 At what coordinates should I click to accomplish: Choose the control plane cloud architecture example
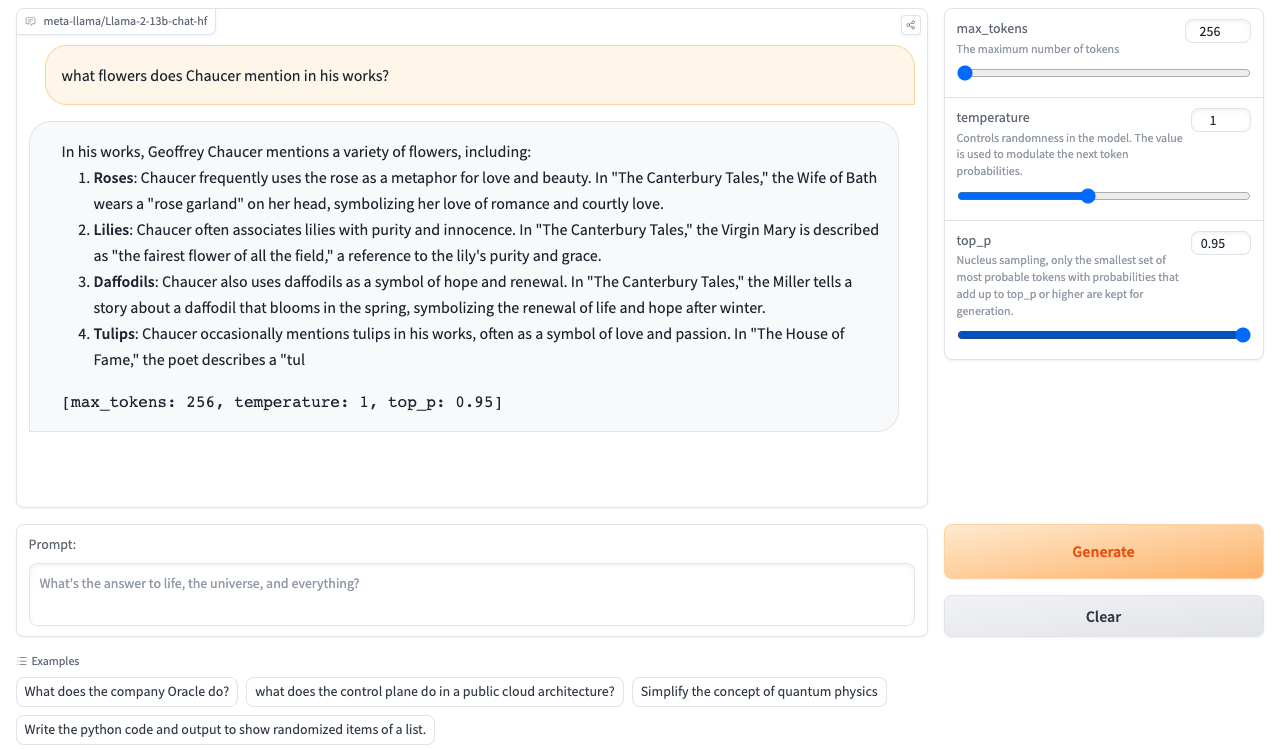pyautogui.click(x=435, y=692)
